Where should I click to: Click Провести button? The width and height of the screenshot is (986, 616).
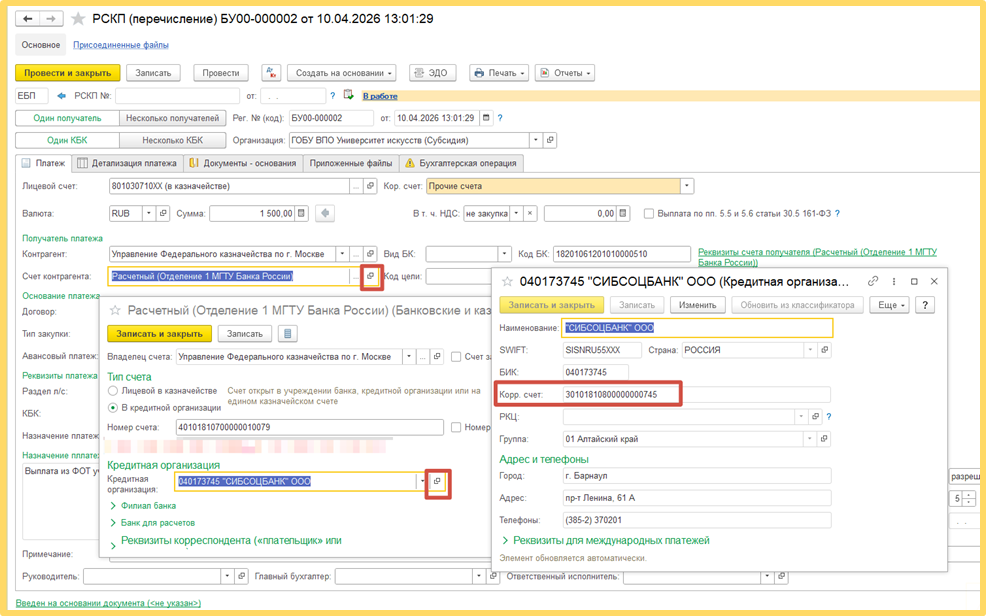[221, 73]
